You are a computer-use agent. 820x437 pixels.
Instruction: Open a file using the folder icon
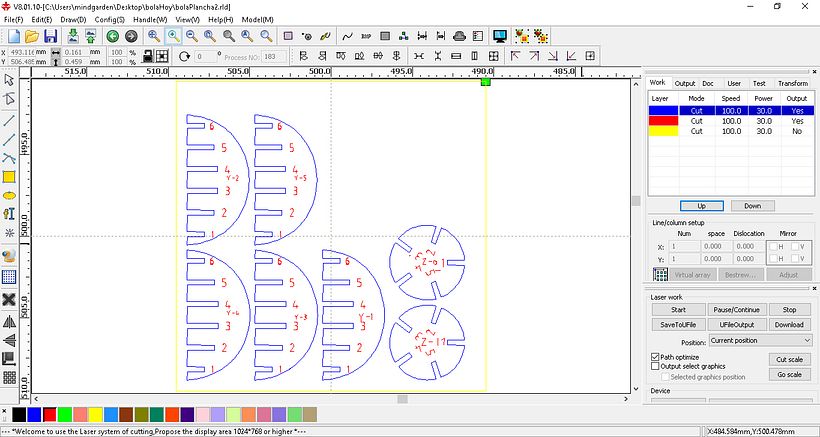click(32, 36)
